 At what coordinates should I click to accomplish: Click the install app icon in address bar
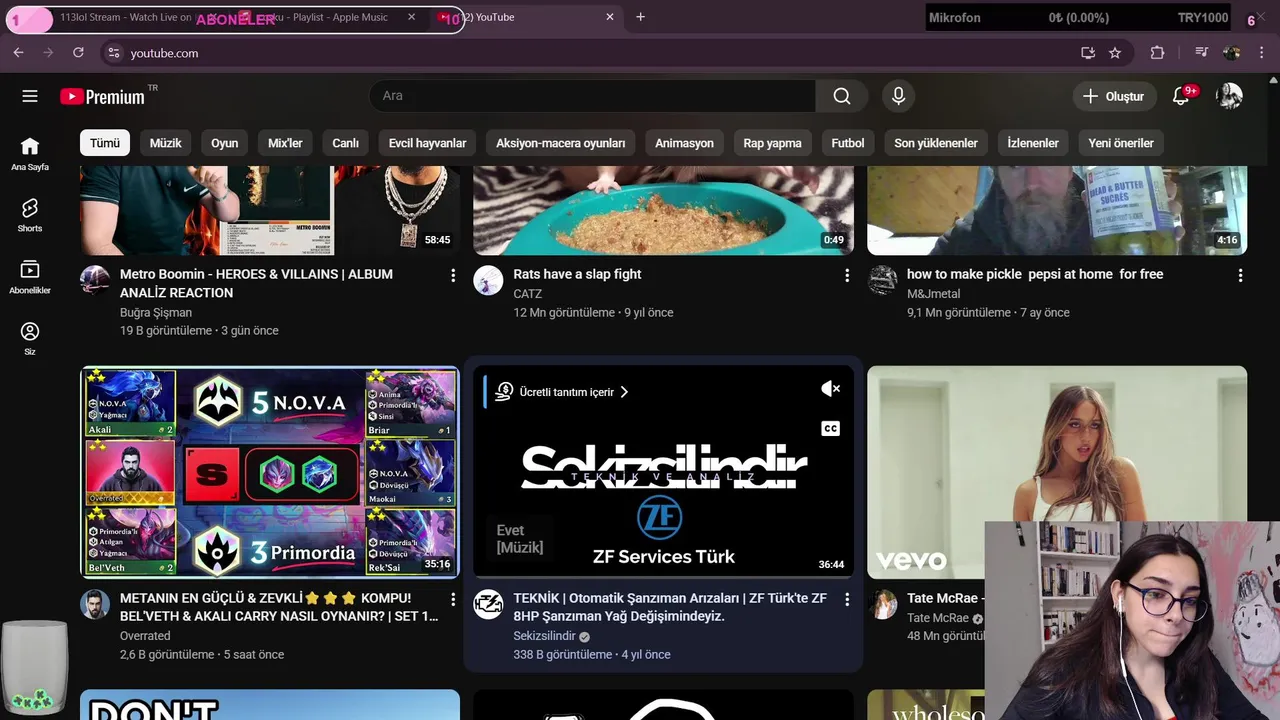(x=1088, y=53)
